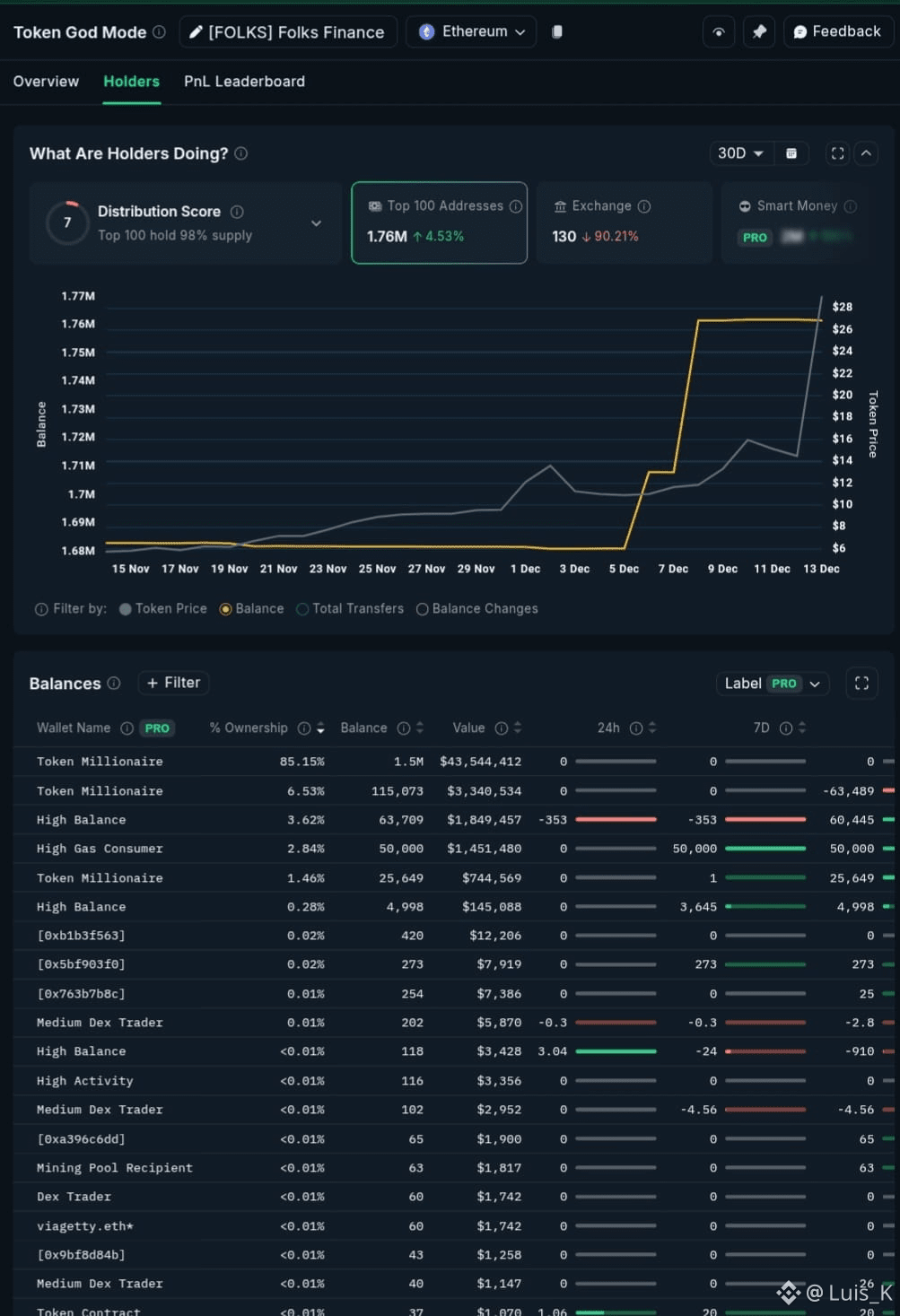
Task: Select the Balance Changes filter radio
Action: [x=422, y=609]
